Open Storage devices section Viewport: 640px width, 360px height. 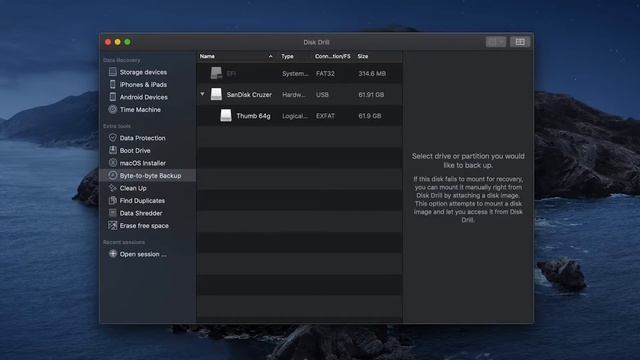tap(143, 72)
